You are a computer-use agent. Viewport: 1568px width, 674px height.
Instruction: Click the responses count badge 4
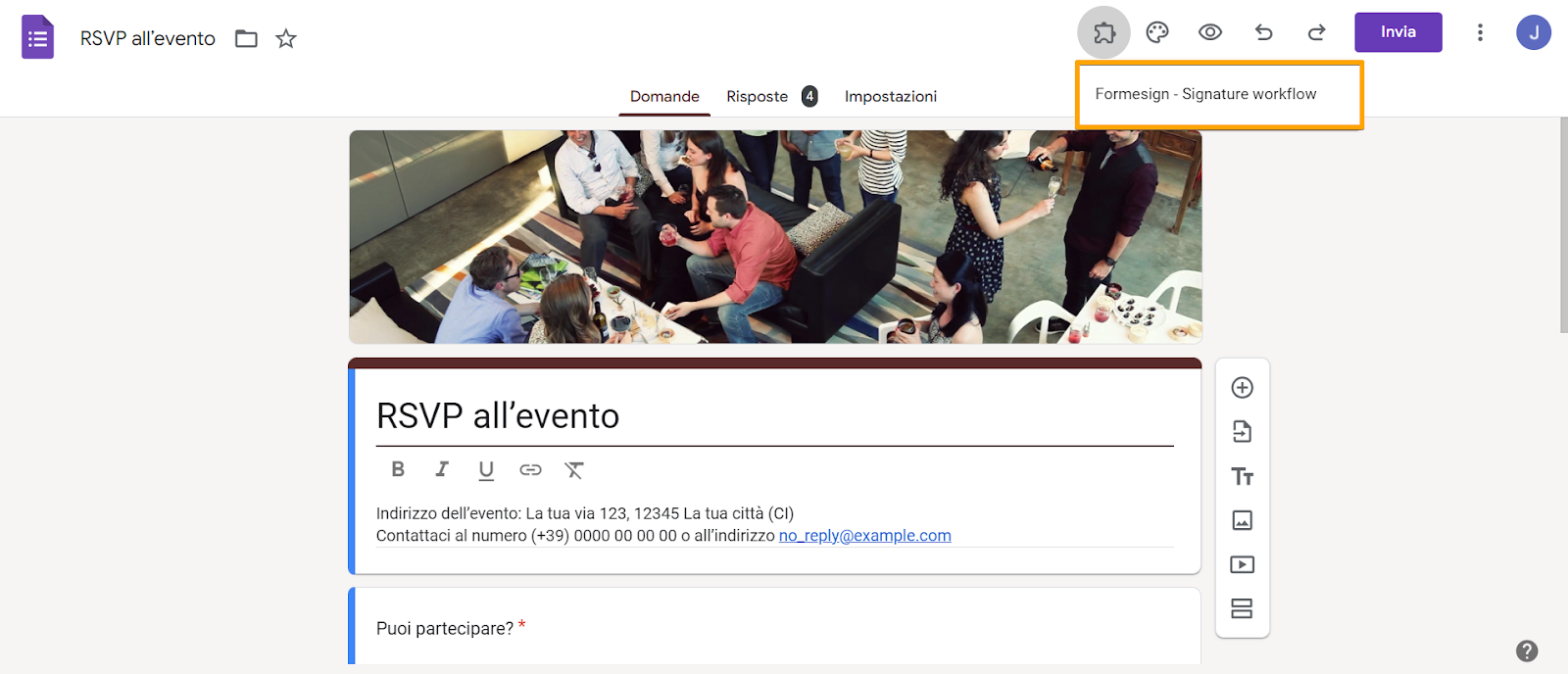click(x=809, y=96)
